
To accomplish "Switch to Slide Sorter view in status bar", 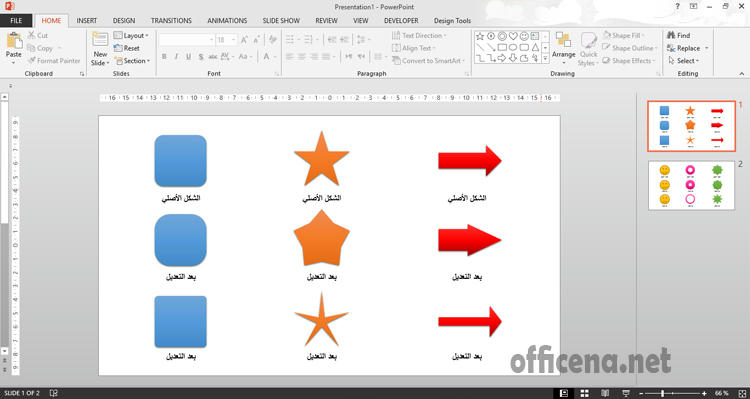I will (x=585, y=393).
